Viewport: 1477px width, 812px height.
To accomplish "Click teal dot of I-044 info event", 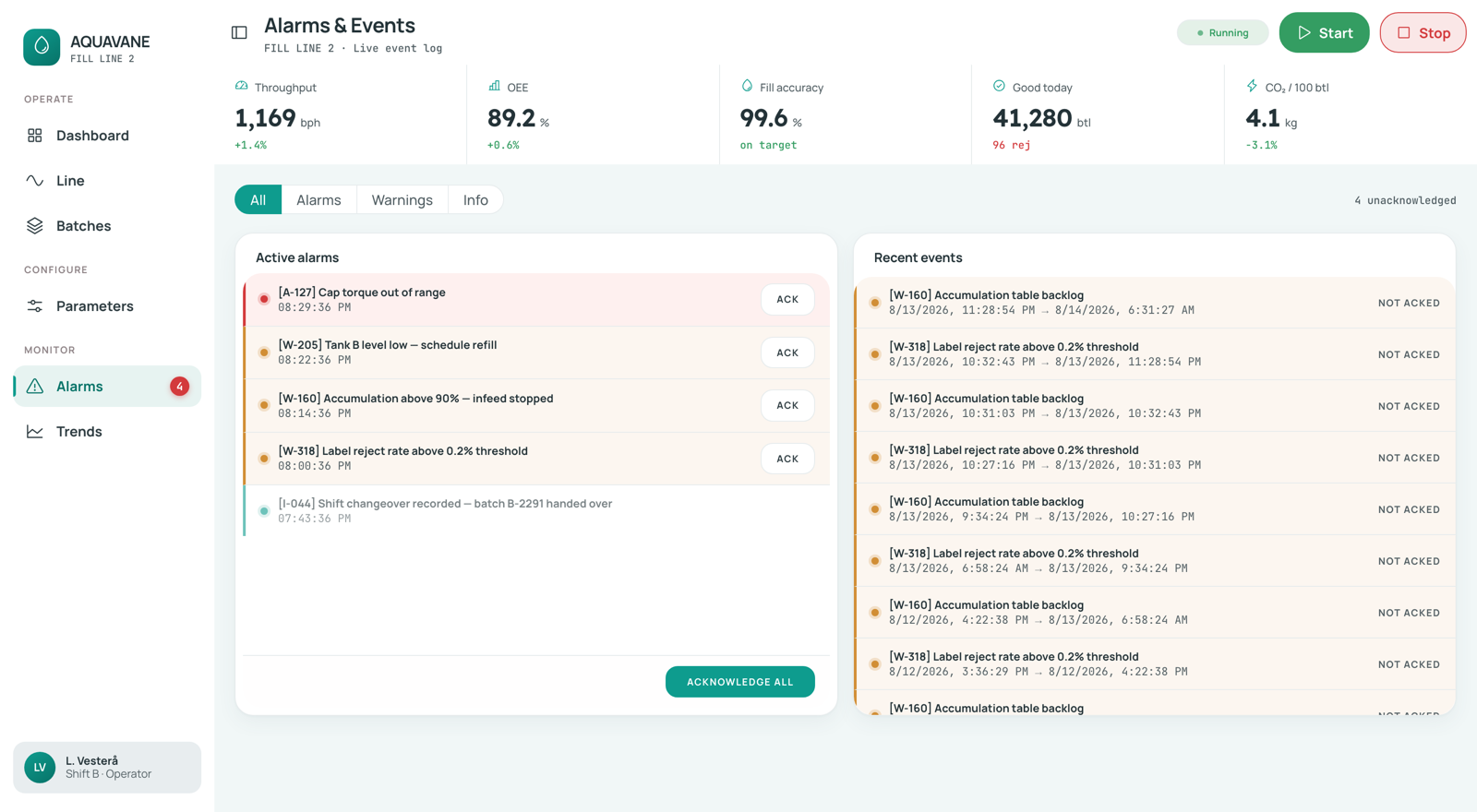I will 264,511.
